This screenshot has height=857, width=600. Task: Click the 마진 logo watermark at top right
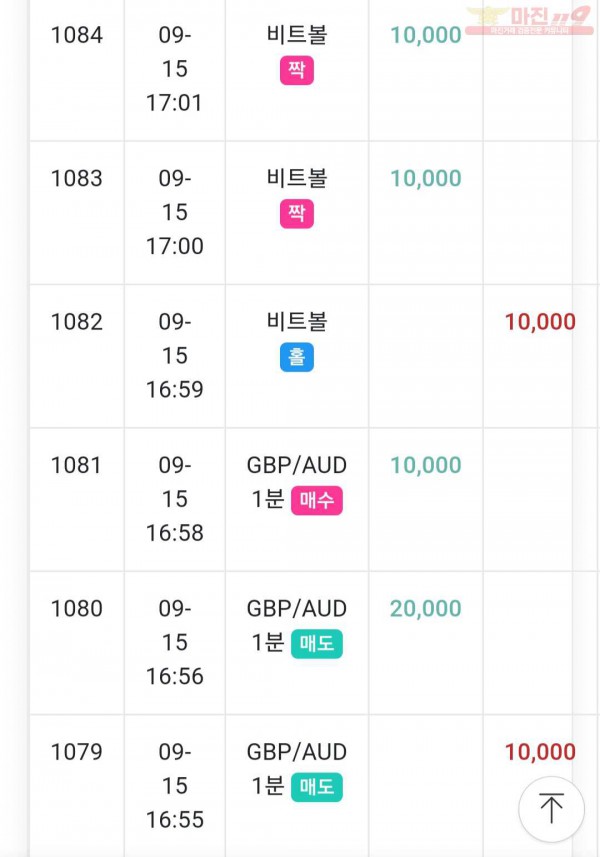529,20
